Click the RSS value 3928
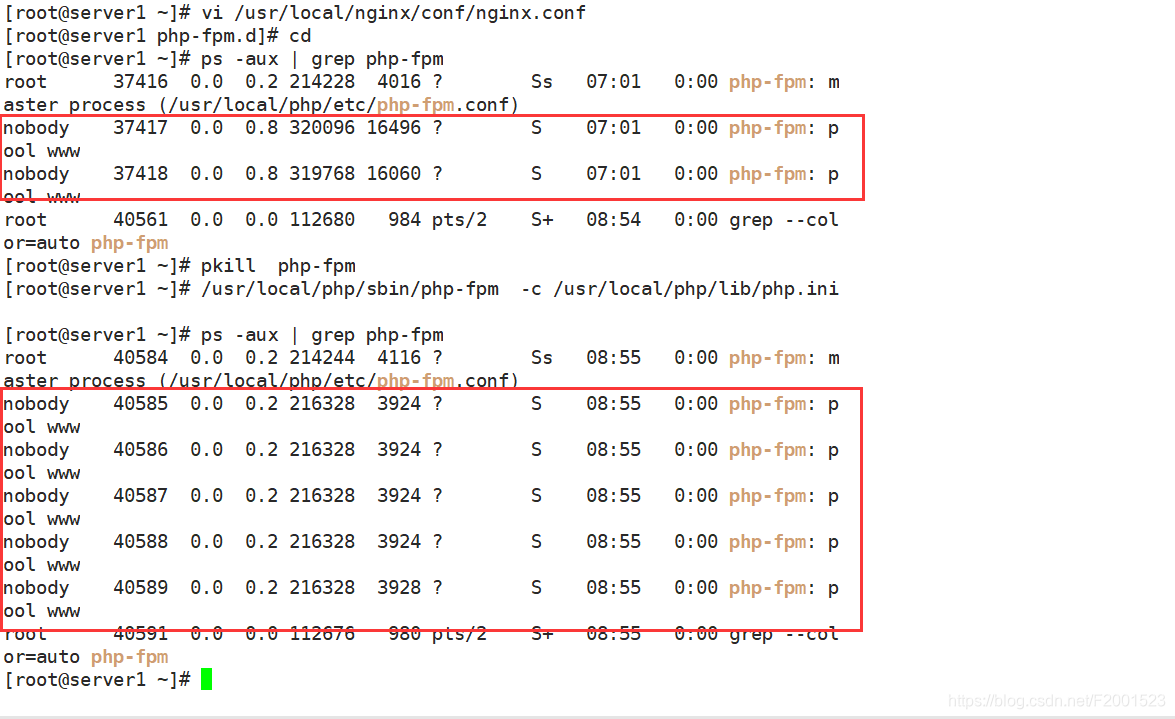The height and width of the screenshot is (719, 1175). point(399,588)
